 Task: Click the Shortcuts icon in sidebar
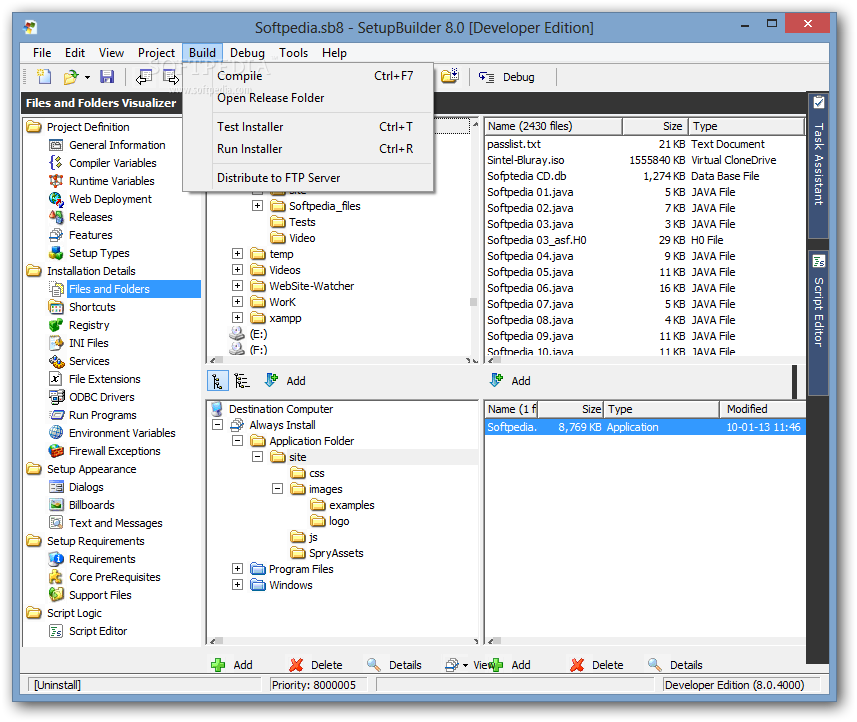[x=56, y=307]
